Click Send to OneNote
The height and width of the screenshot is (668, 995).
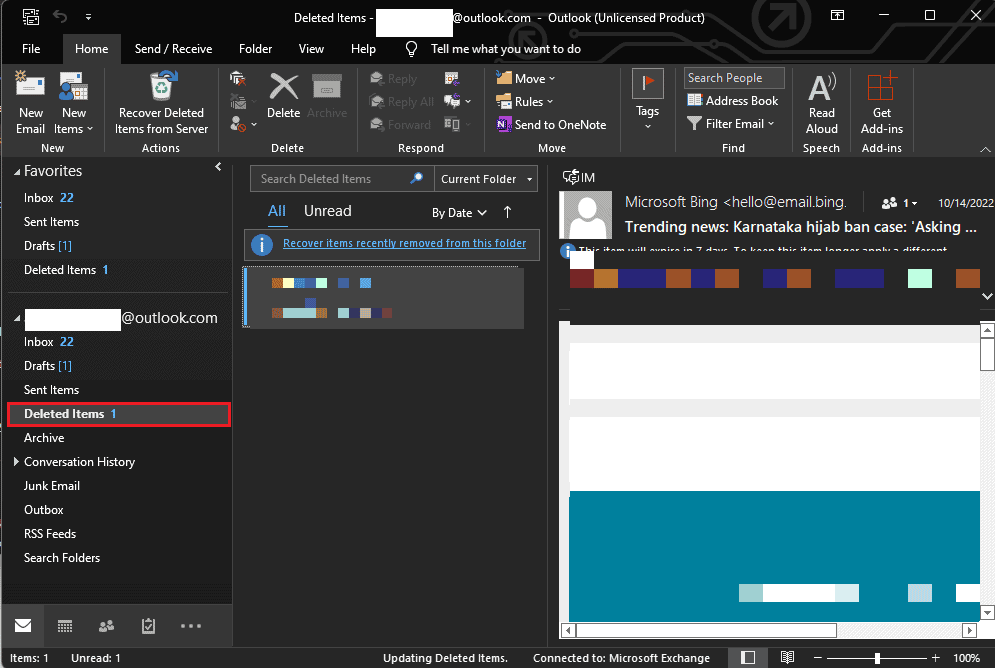pos(551,125)
